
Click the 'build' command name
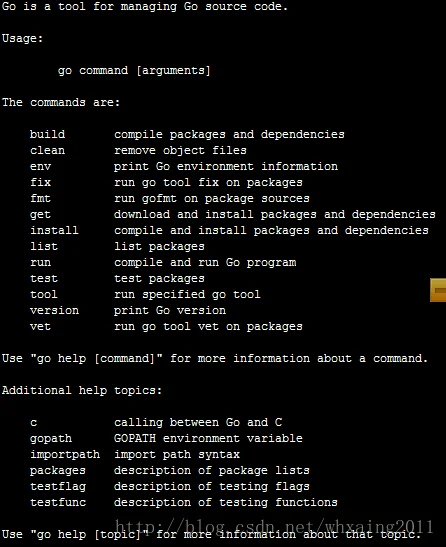(47, 134)
